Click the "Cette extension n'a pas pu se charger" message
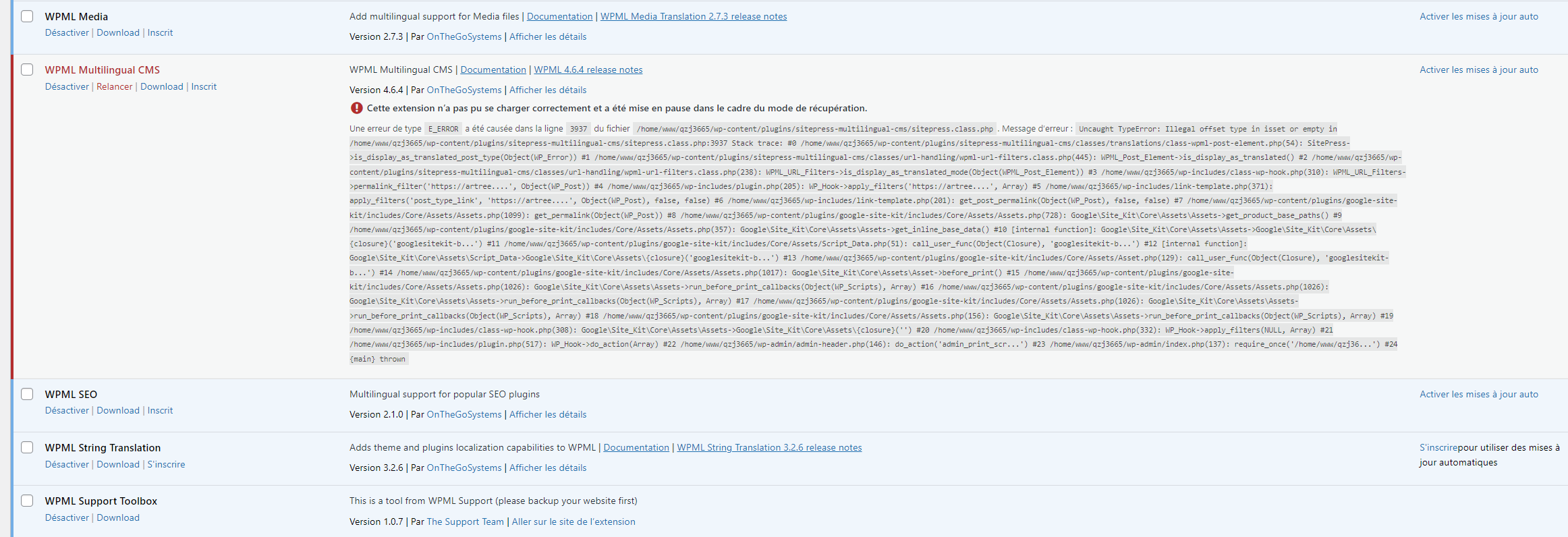Viewport: 1568px width, 537px height. (617, 108)
